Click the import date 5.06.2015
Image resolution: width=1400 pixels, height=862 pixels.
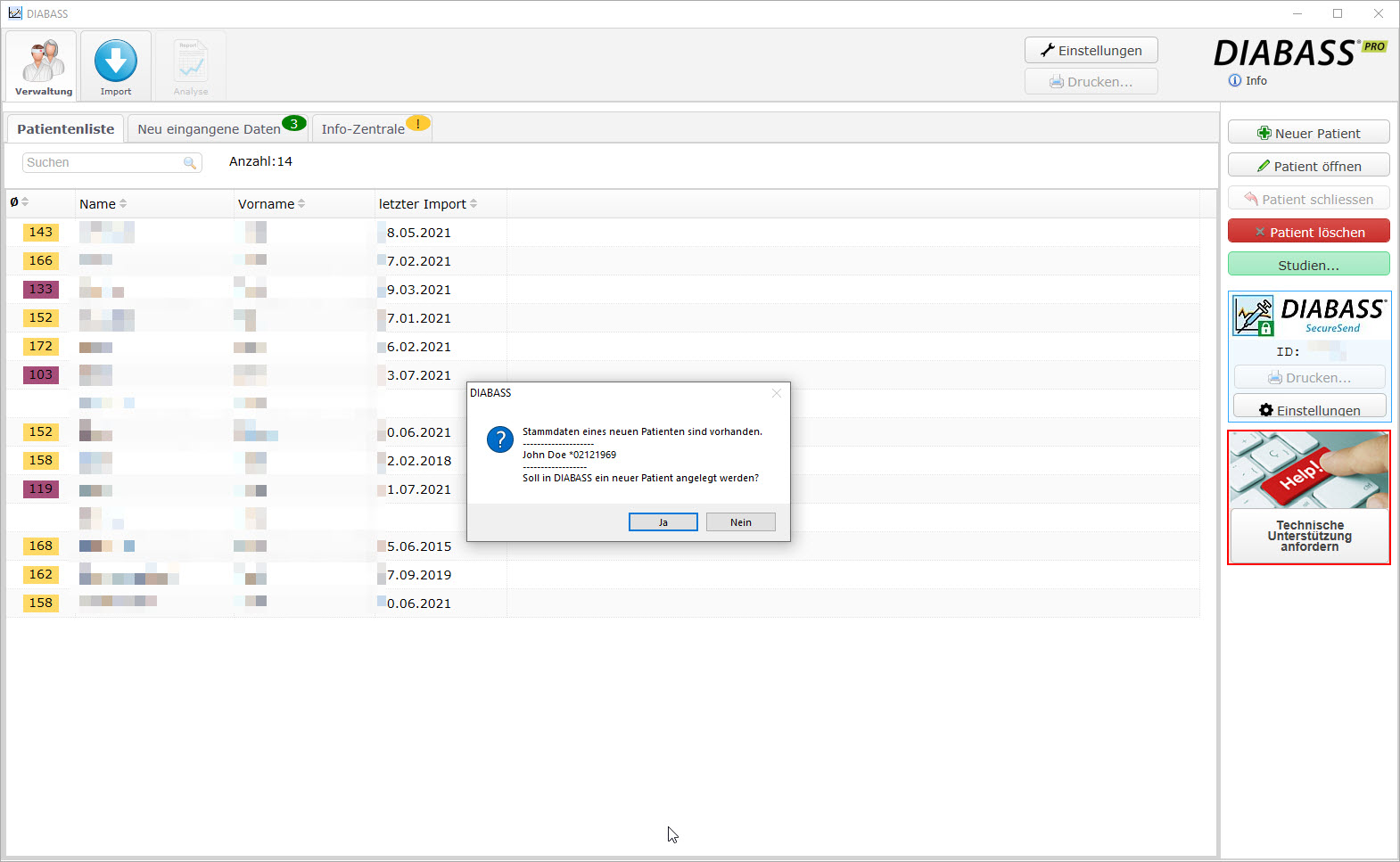tap(419, 546)
